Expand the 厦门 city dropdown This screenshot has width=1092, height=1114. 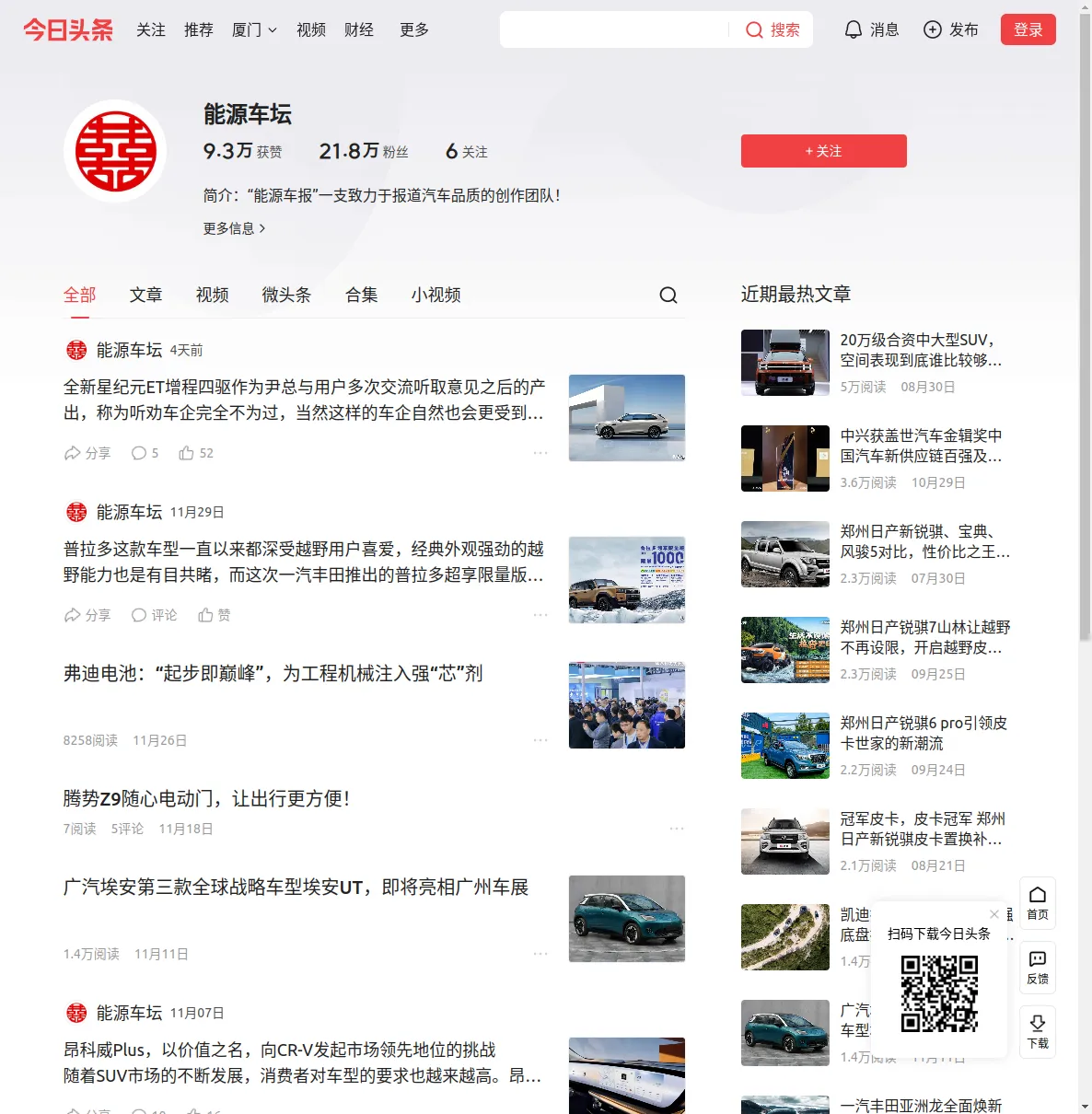(254, 29)
